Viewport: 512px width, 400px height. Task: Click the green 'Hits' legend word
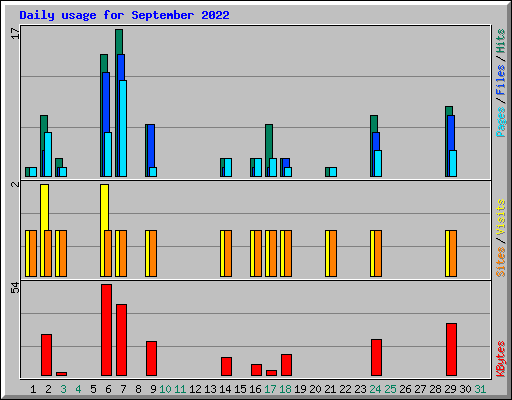click(x=500, y=41)
